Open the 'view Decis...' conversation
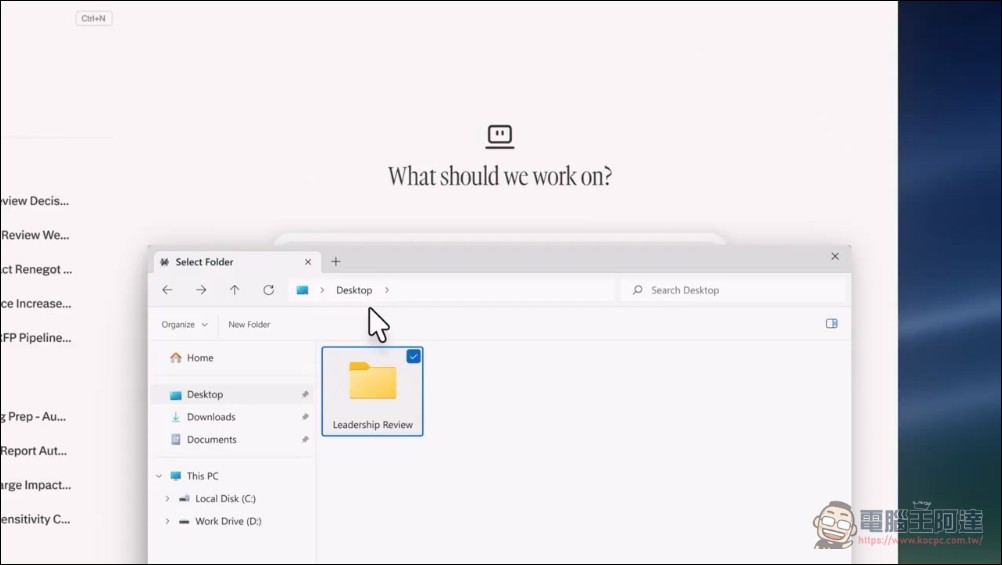This screenshot has height=565, width=1002. coord(35,201)
